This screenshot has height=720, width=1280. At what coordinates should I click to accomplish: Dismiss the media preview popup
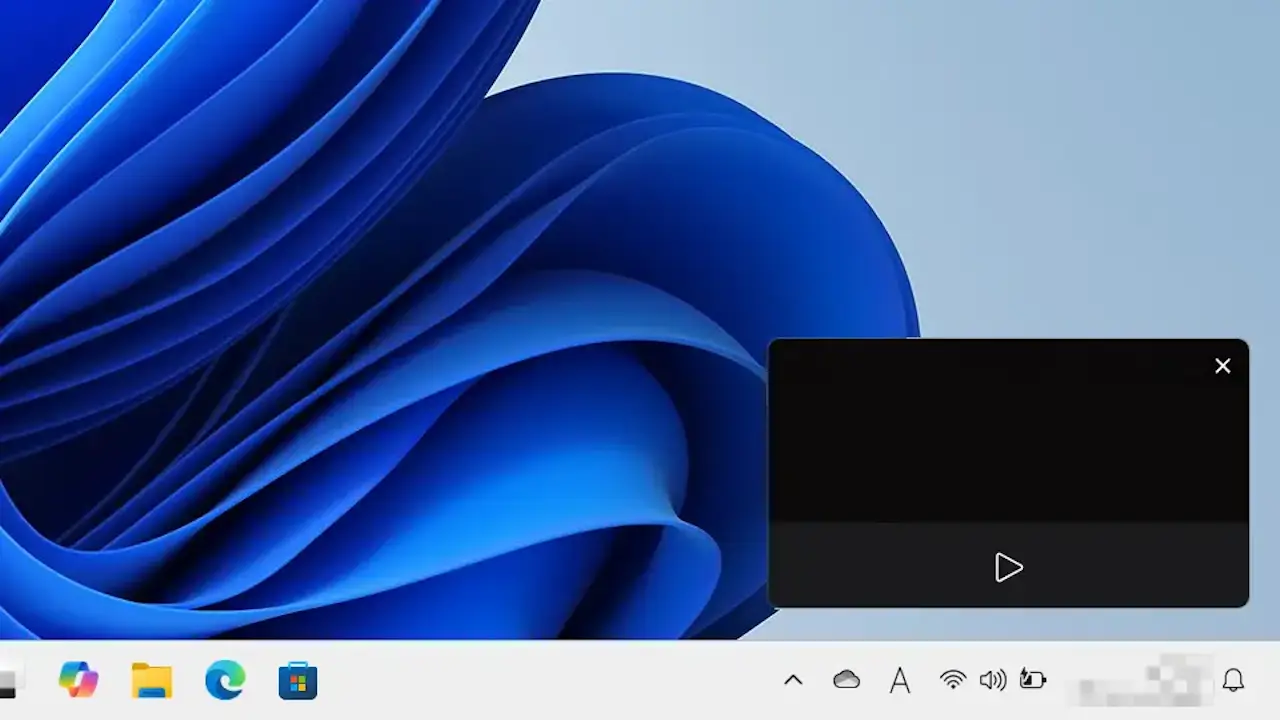tap(1222, 366)
